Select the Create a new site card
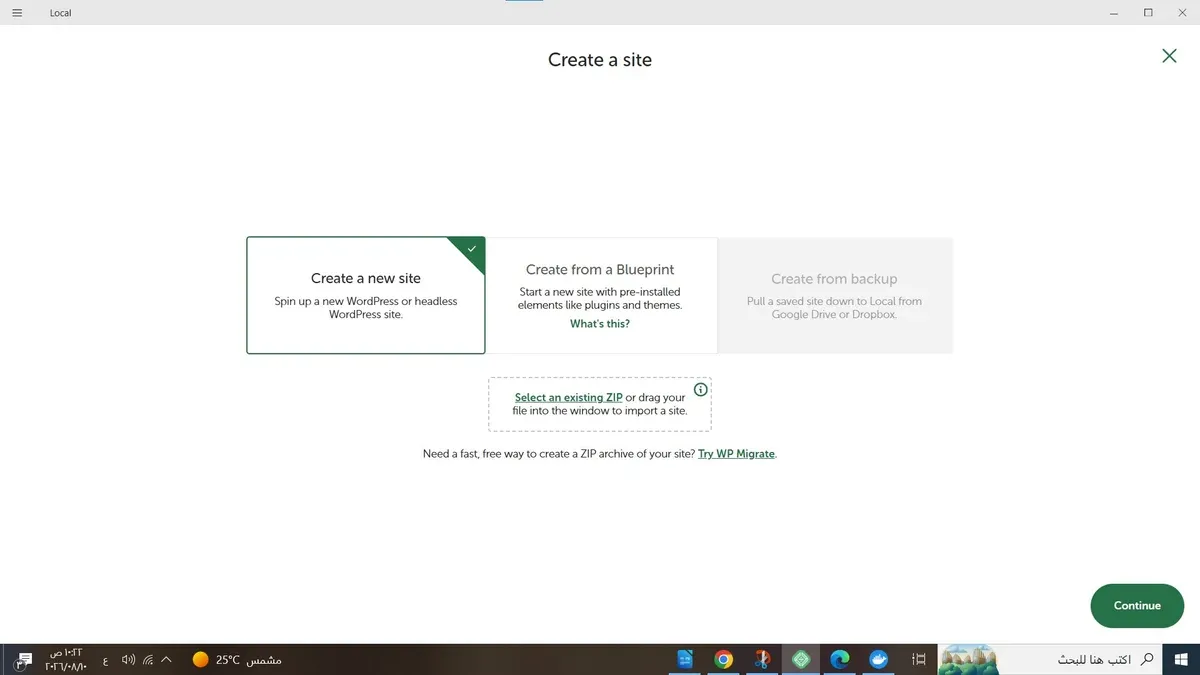Image resolution: width=1200 pixels, height=675 pixels. tap(366, 295)
